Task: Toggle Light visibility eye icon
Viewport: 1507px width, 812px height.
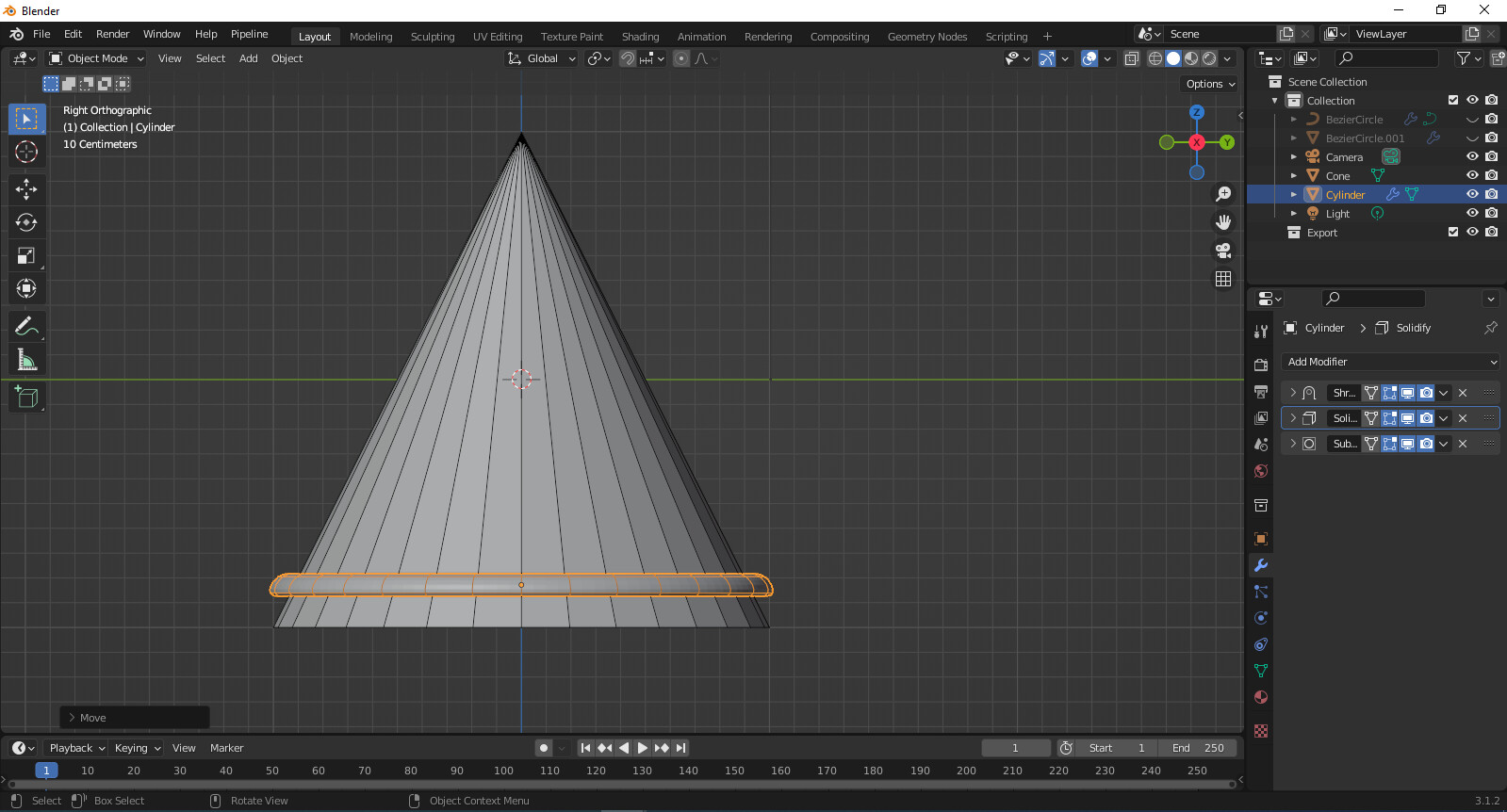Action: (1472, 213)
